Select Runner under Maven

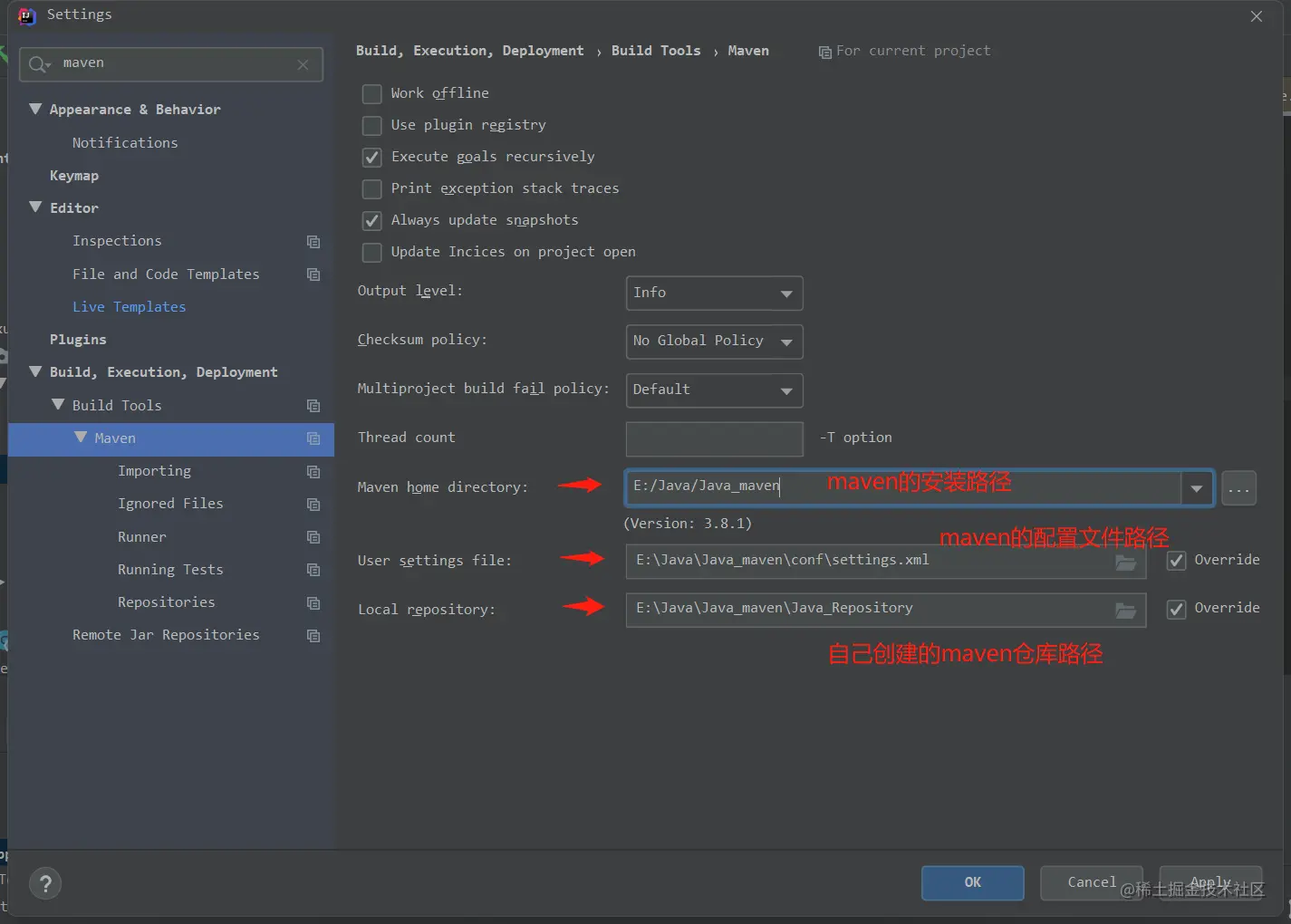point(142,537)
